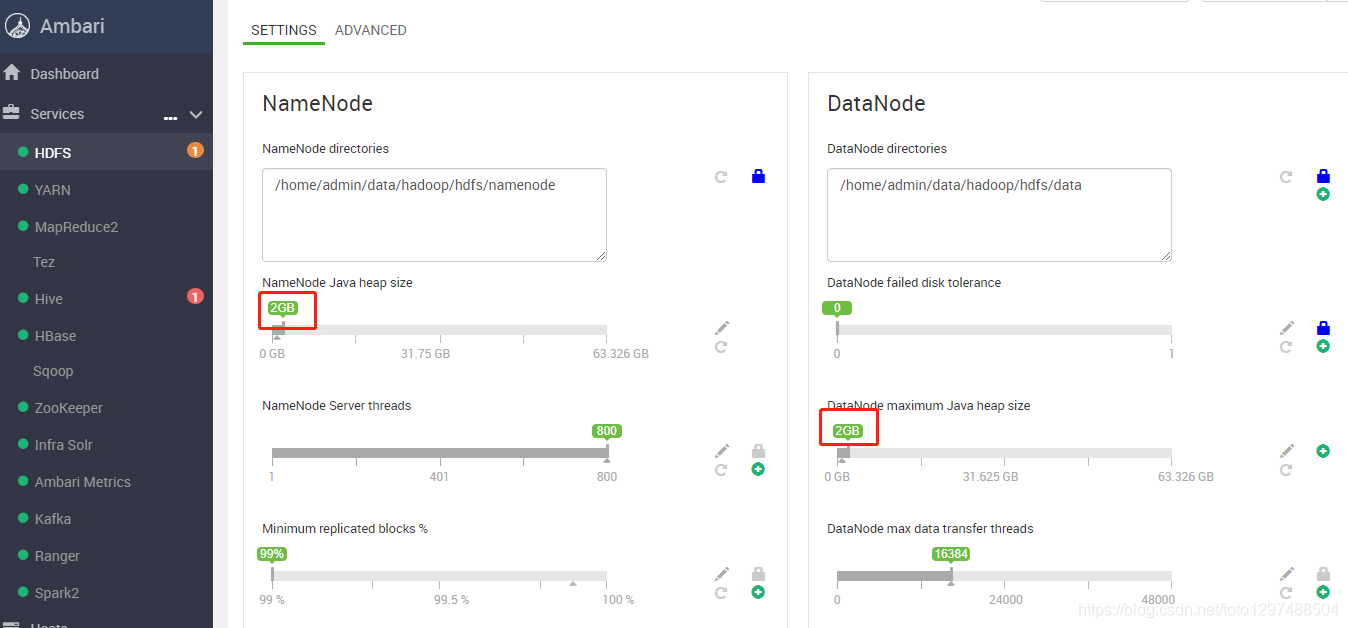Edit DataNode maximum Java heap size

click(x=1287, y=451)
